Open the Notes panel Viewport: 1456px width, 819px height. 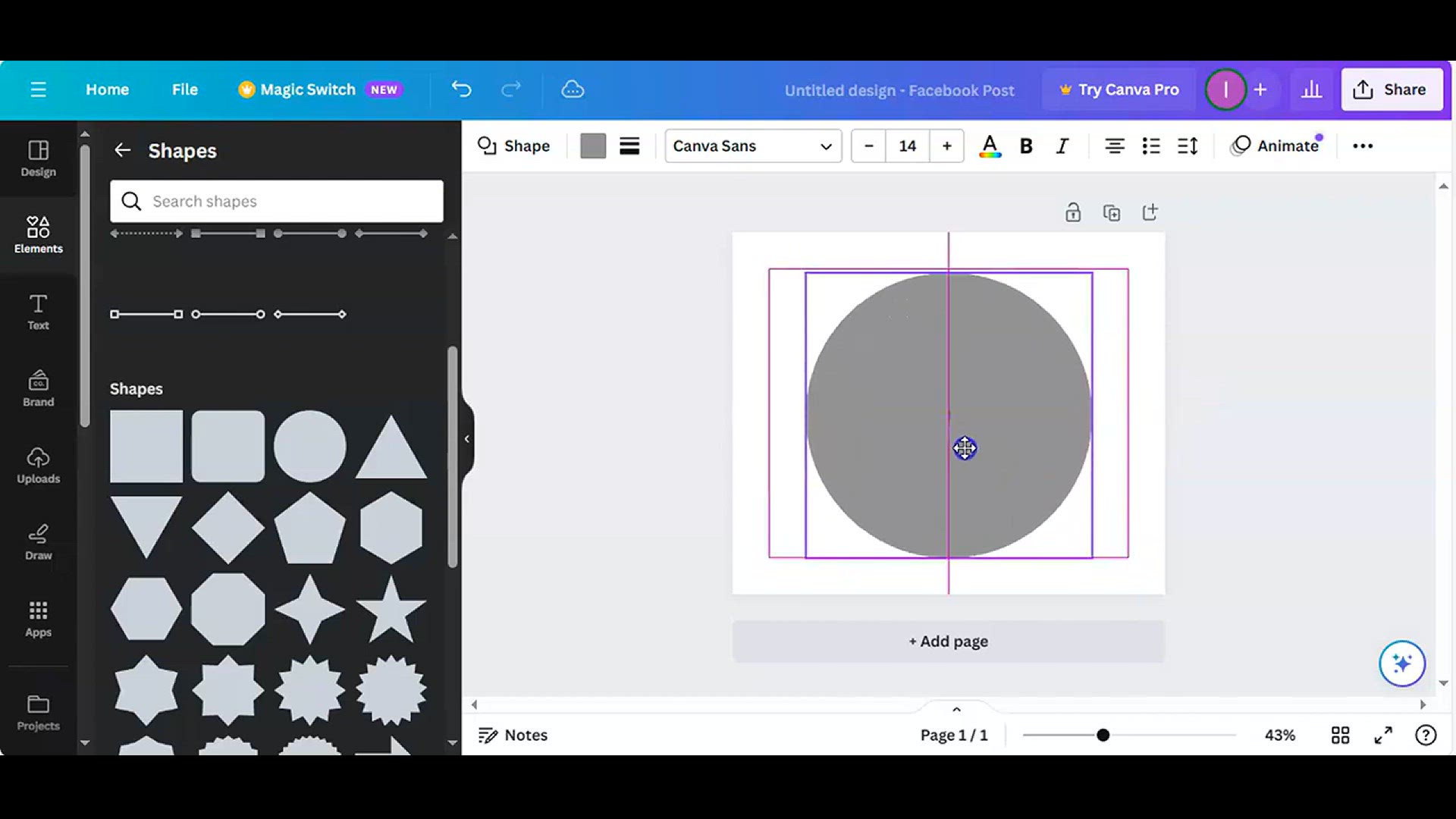click(513, 735)
